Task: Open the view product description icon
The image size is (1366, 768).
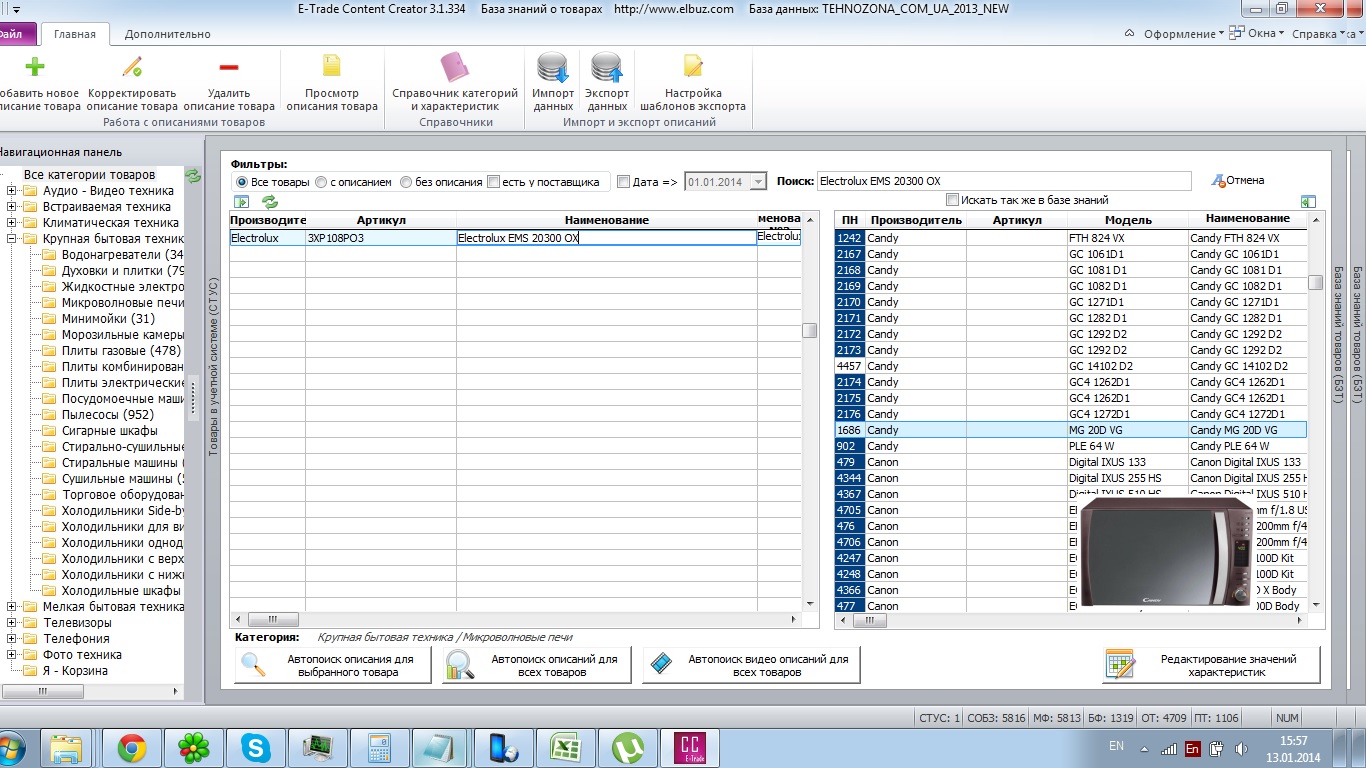Action: tap(332, 67)
